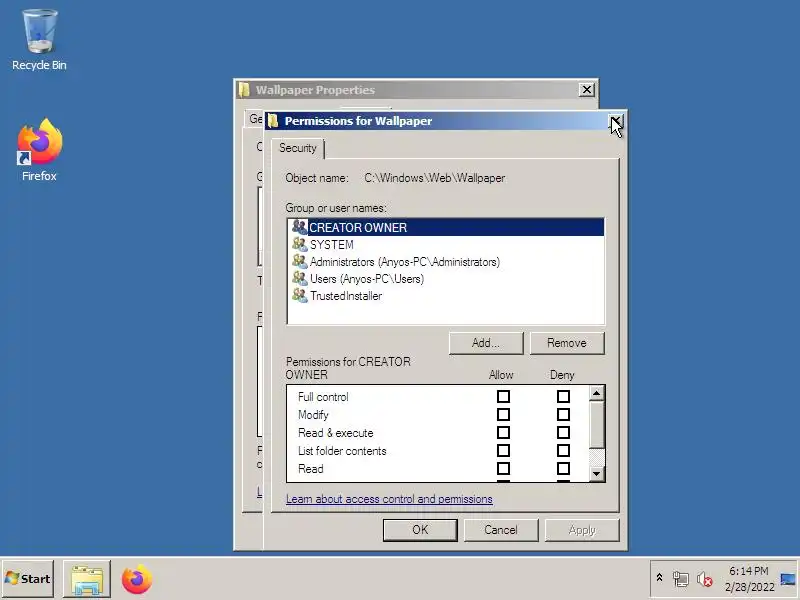Open the muted volume tray icon

point(705,579)
